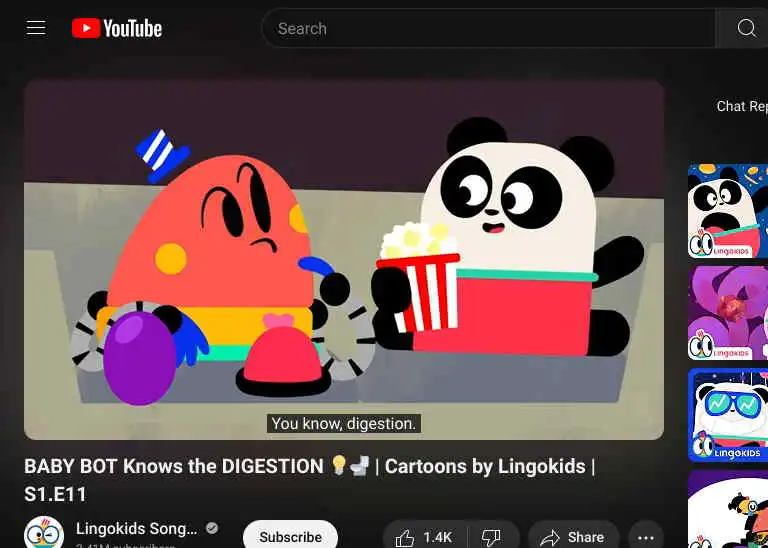Open surprised panda recommended video thumbnail
768x548 pixels.
point(728,211)
